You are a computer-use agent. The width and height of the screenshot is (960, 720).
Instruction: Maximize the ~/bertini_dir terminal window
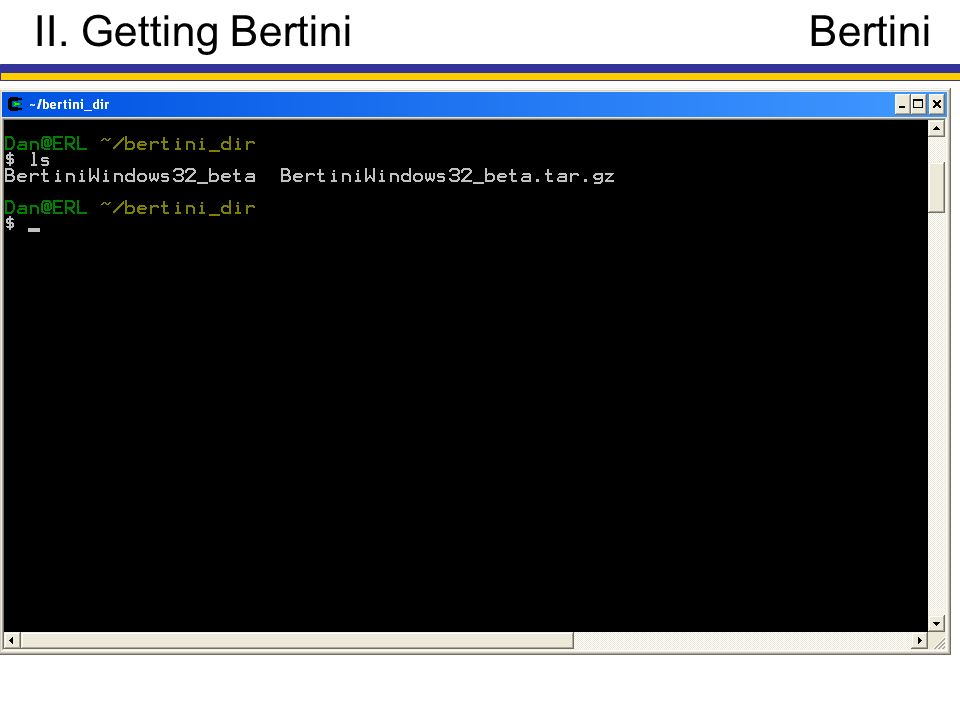pyautogui.click(x=918, y=105)
